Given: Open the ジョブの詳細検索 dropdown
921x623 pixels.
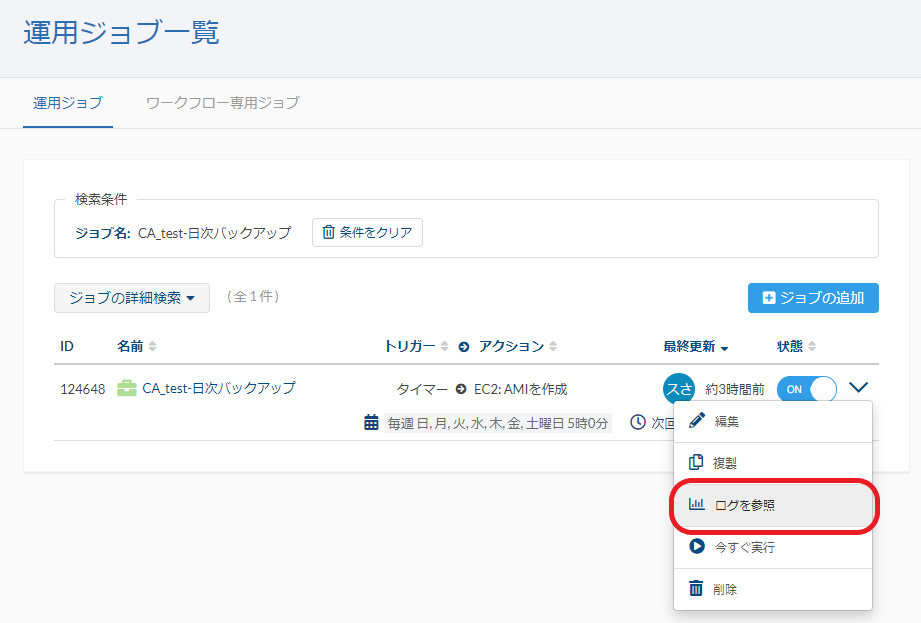Looking at the screenshot, I should [132, 297].
